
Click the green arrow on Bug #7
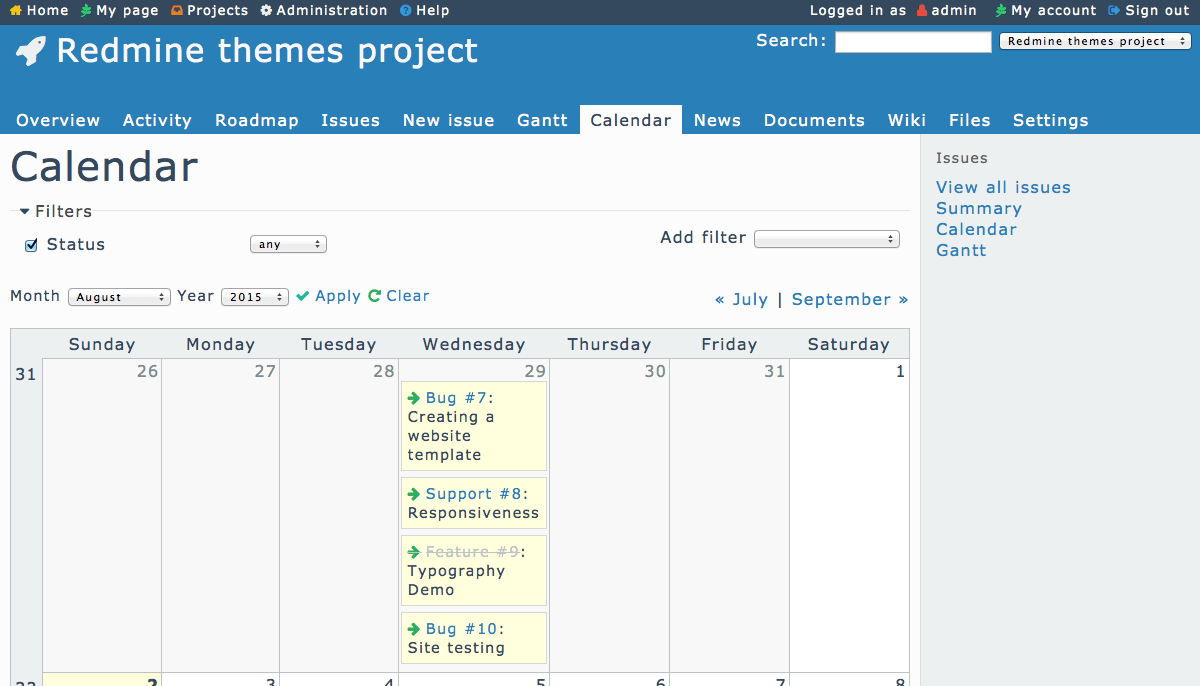[x=414, y=398]
